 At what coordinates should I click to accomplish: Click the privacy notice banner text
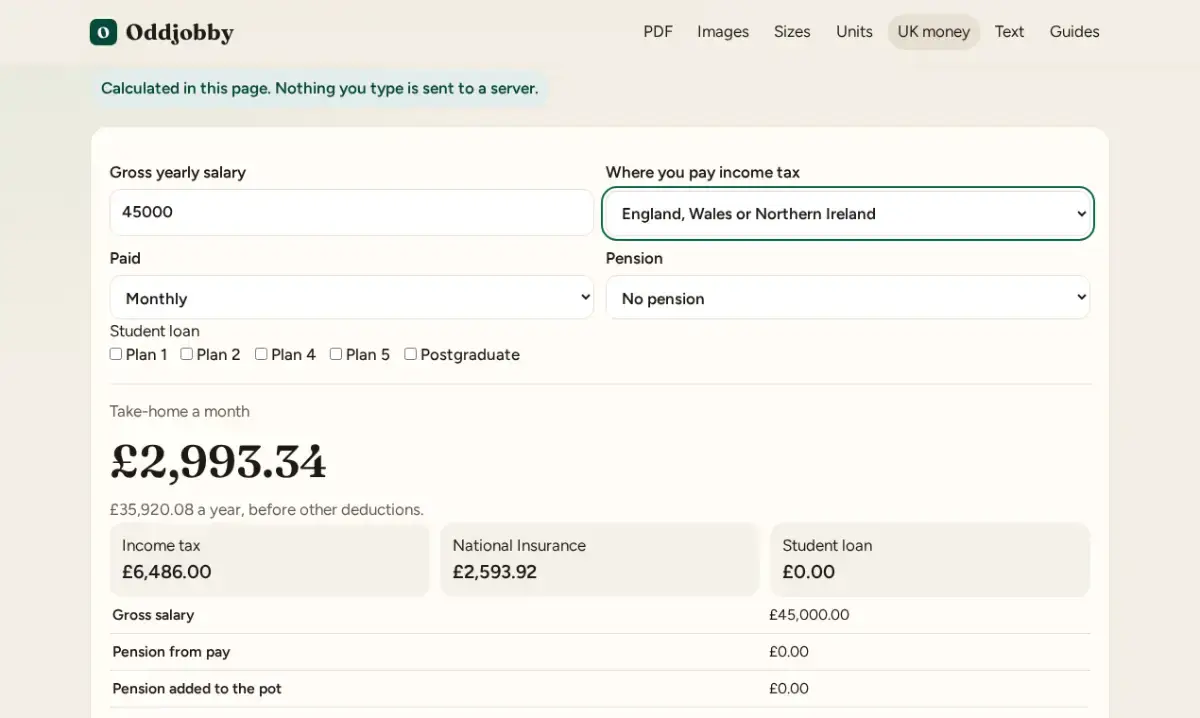click(x=320, y=88)
